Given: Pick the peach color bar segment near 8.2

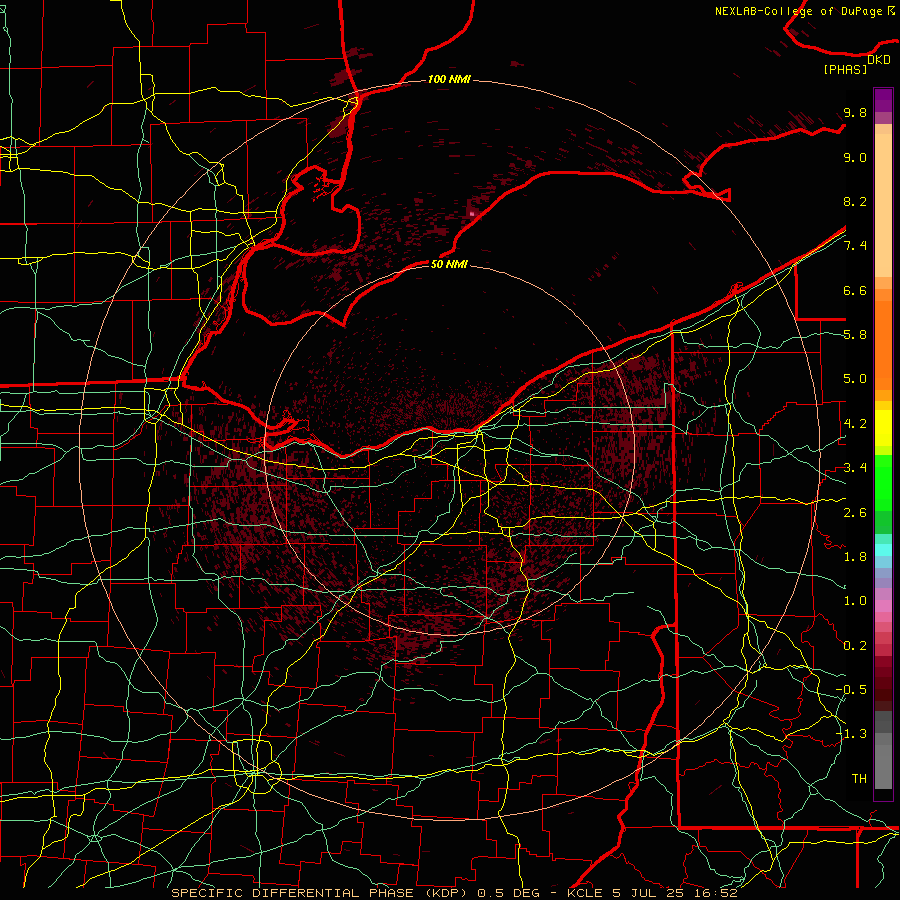Looking at the screenshot, I should 883,205.
